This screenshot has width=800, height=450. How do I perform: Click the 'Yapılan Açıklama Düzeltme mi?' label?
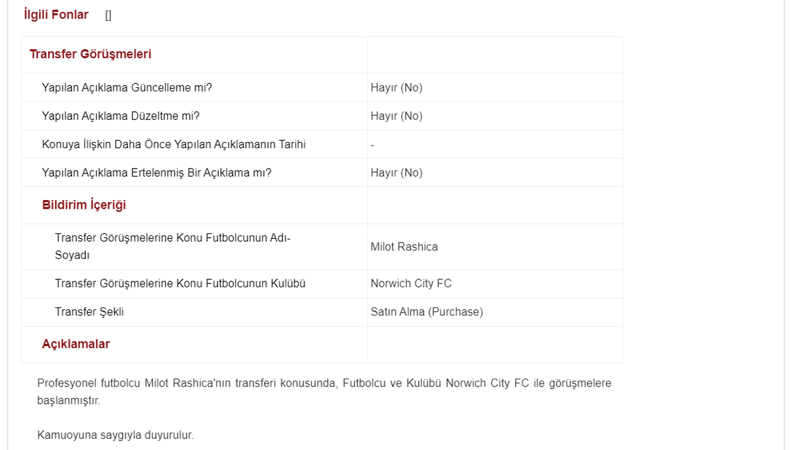pyautogui.click(x=120, y=116)
